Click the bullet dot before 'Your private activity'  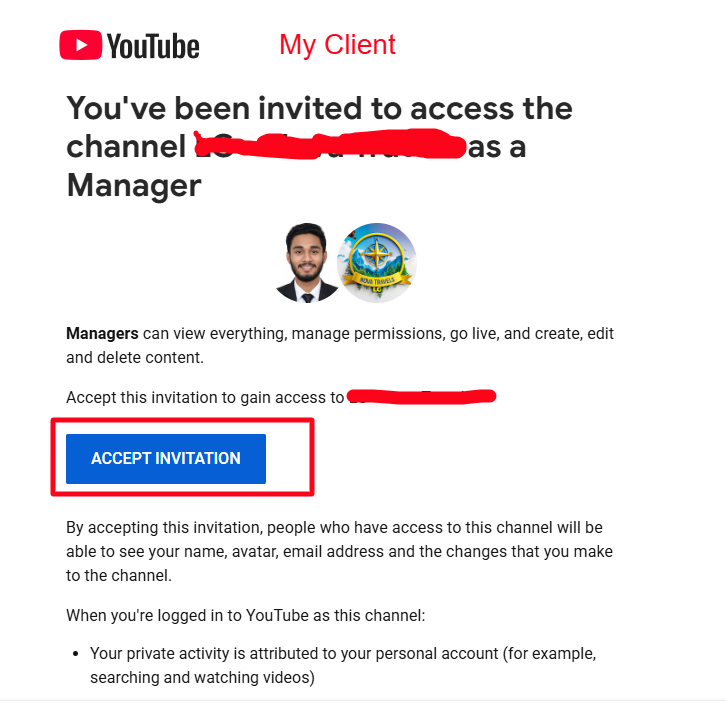76,654
